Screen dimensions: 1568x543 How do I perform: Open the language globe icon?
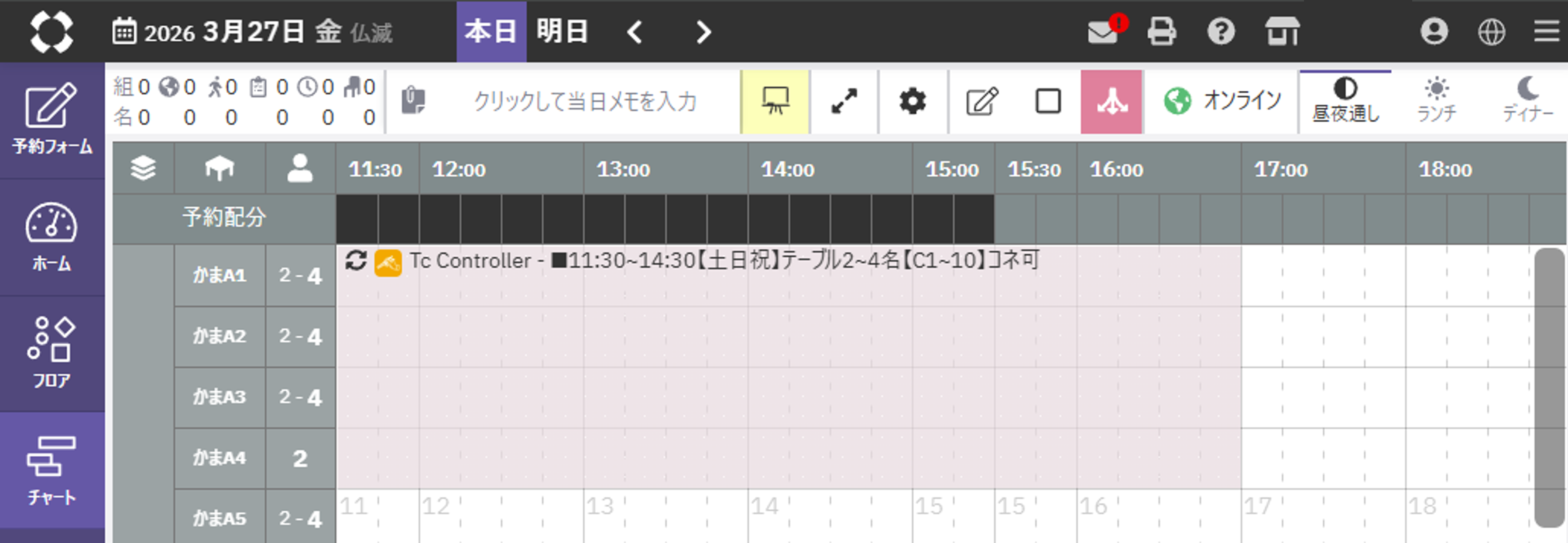[x=1491, y=31]
